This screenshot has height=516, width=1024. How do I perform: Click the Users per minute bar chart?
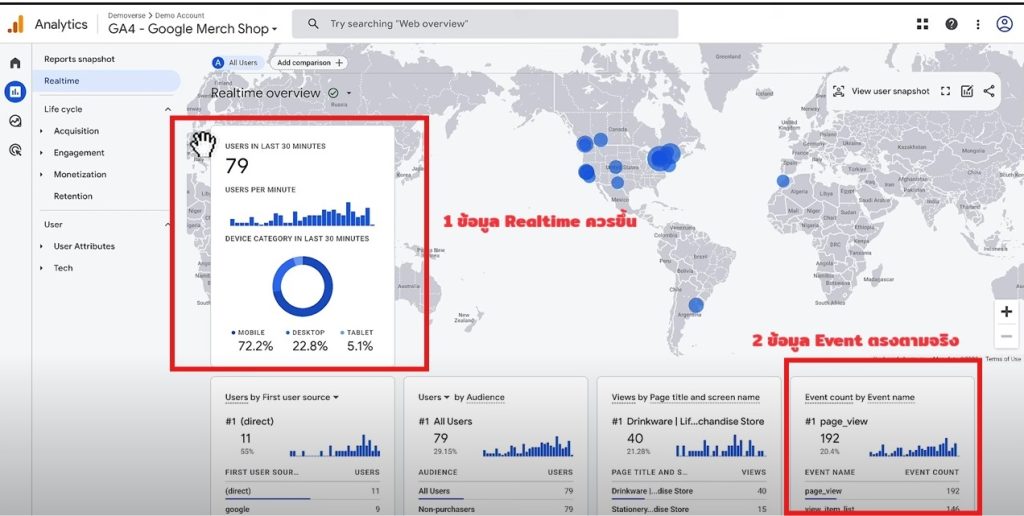click(301, 214)
